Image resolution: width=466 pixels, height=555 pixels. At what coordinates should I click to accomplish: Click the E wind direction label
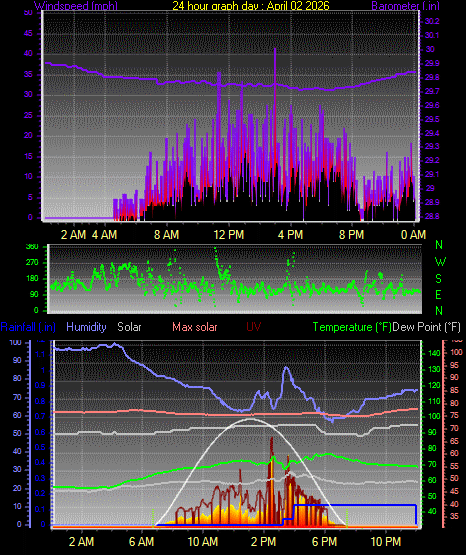click(439, 294)
